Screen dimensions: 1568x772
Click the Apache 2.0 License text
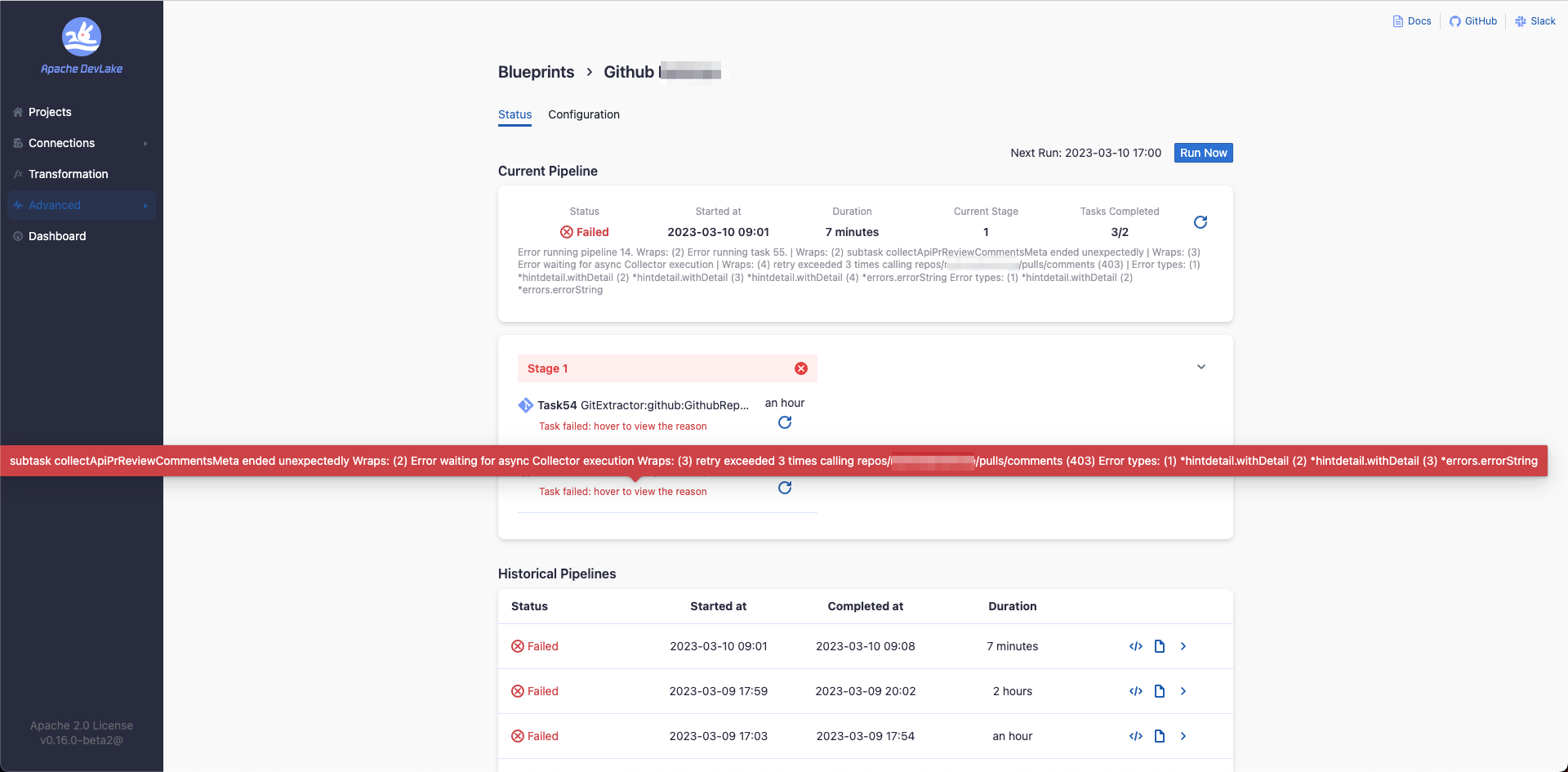pos(82,725)
